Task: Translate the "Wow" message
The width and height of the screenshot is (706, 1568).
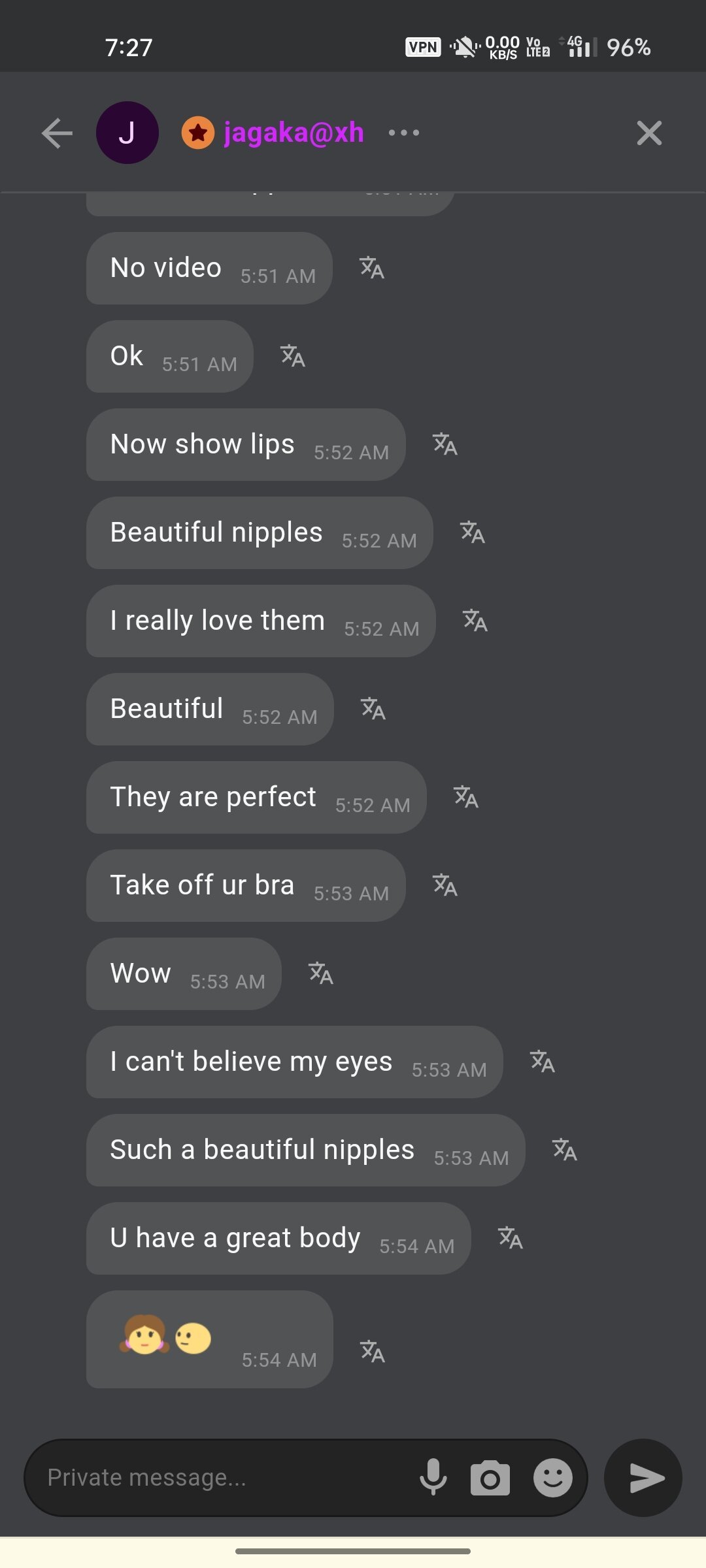Action: (x=321, y=973)
